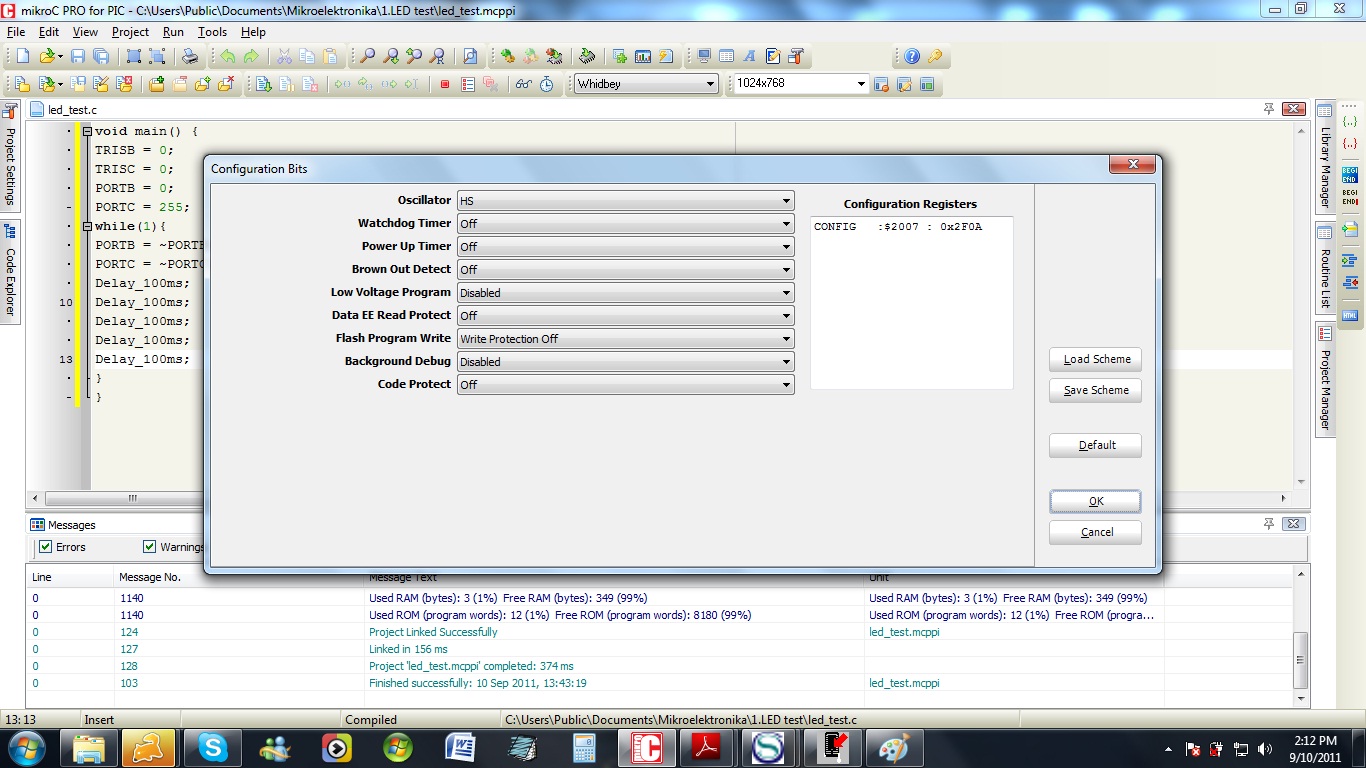Click the printer icon in toolbar
Image resolution: width=1366 pixels, height=768 pixels.
click(189, 57)
